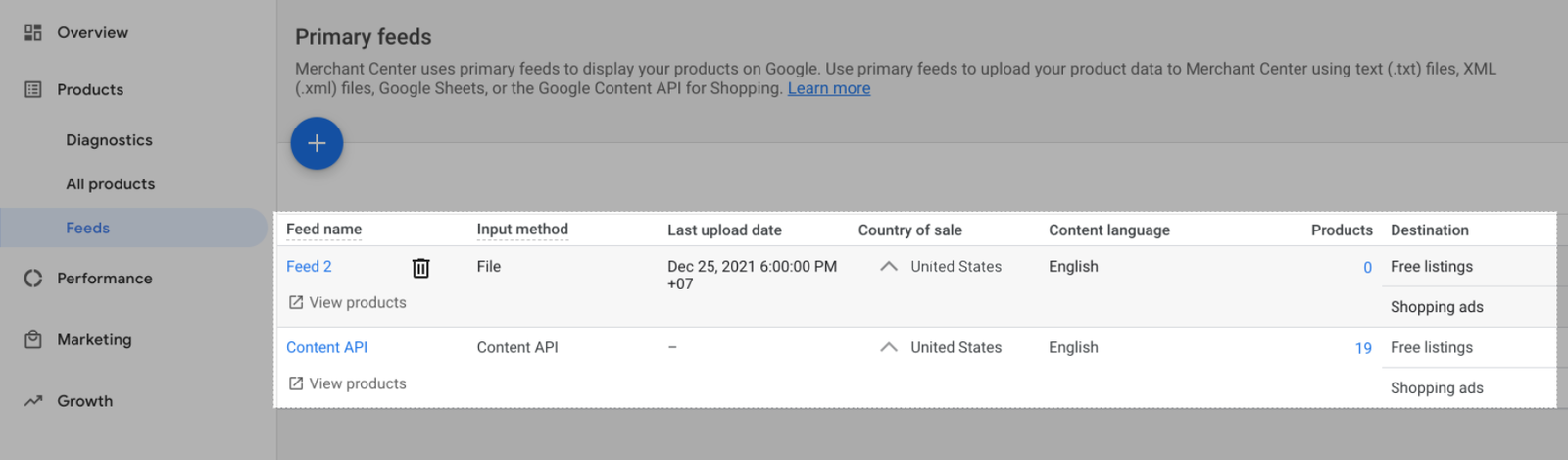Click the Input method column header
Image resolution: width=1568 pixels, height=460 pixels.
[x=522, y=230]
